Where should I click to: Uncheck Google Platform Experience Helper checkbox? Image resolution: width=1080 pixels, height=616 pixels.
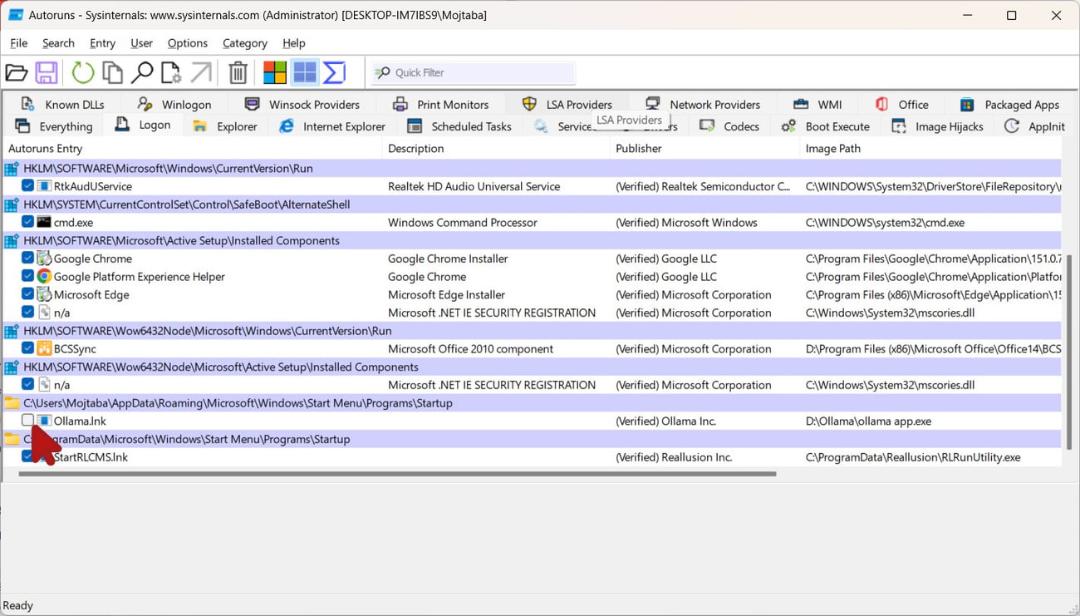(x=28, y=276)
